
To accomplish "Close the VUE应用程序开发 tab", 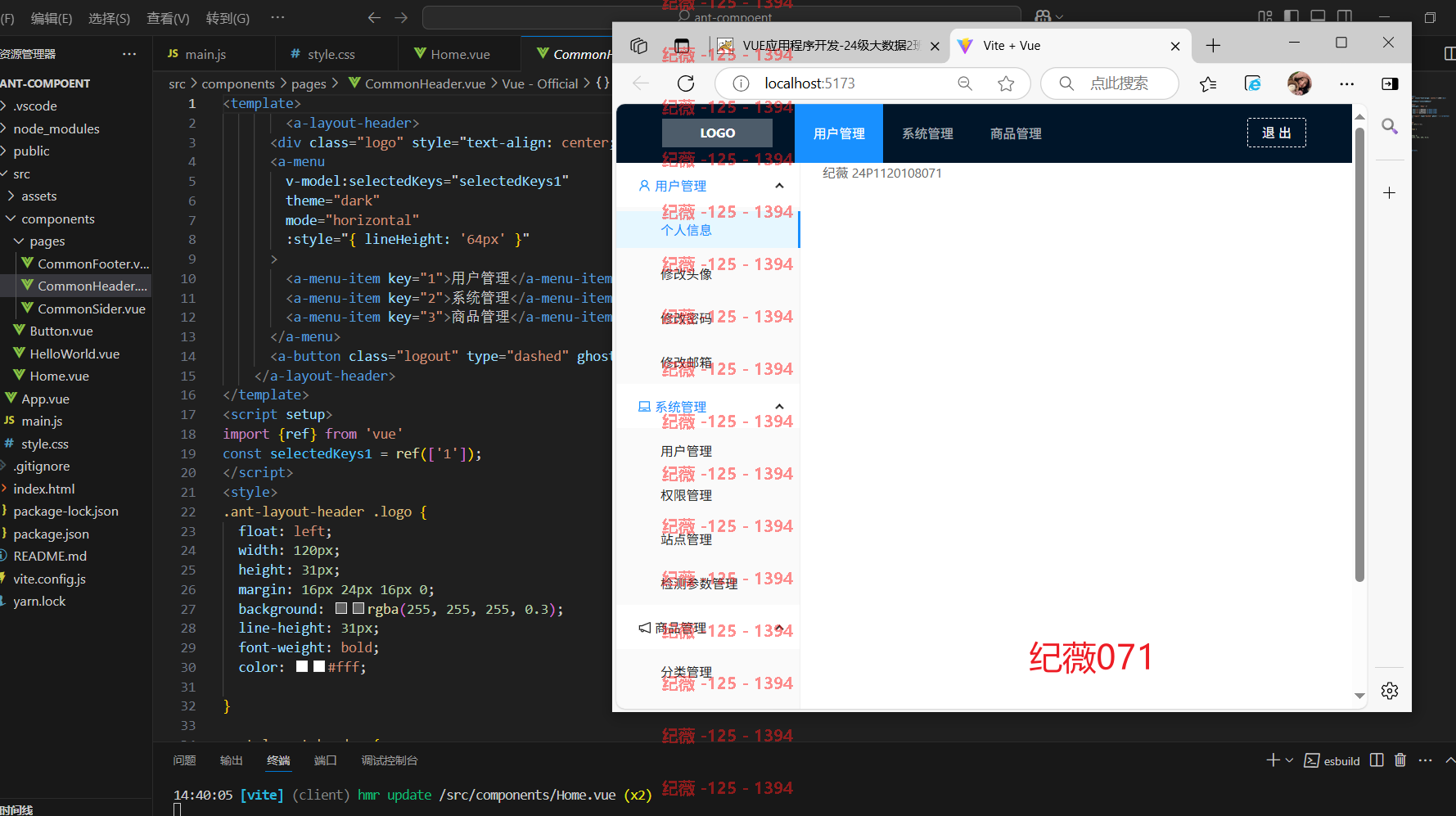I will (x=935, y=47).
